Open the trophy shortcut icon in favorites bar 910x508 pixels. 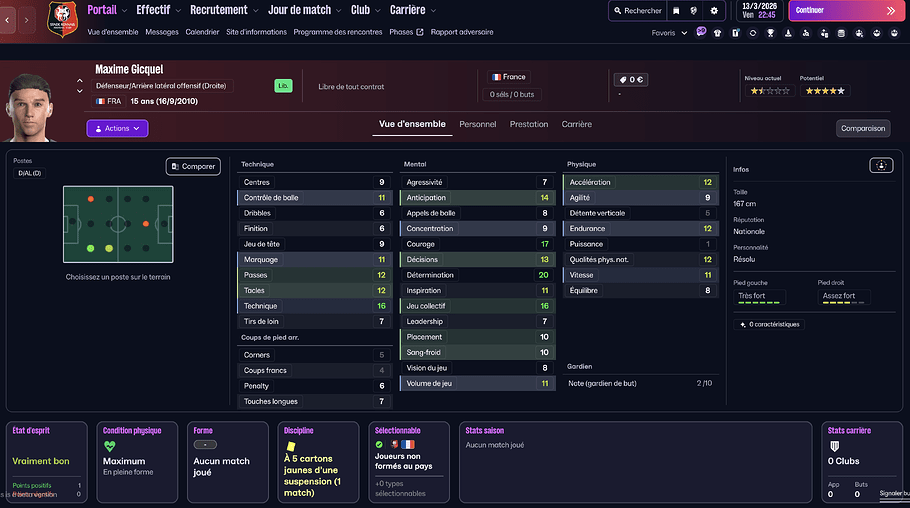[769, 32]
